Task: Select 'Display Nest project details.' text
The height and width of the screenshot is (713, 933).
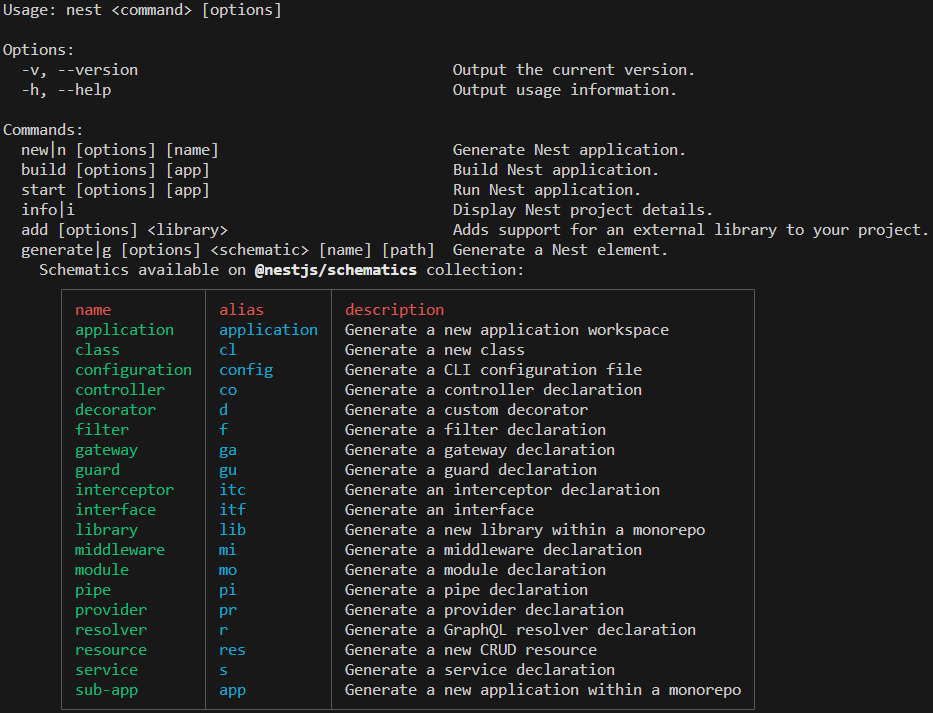Action: pos(583,210)
